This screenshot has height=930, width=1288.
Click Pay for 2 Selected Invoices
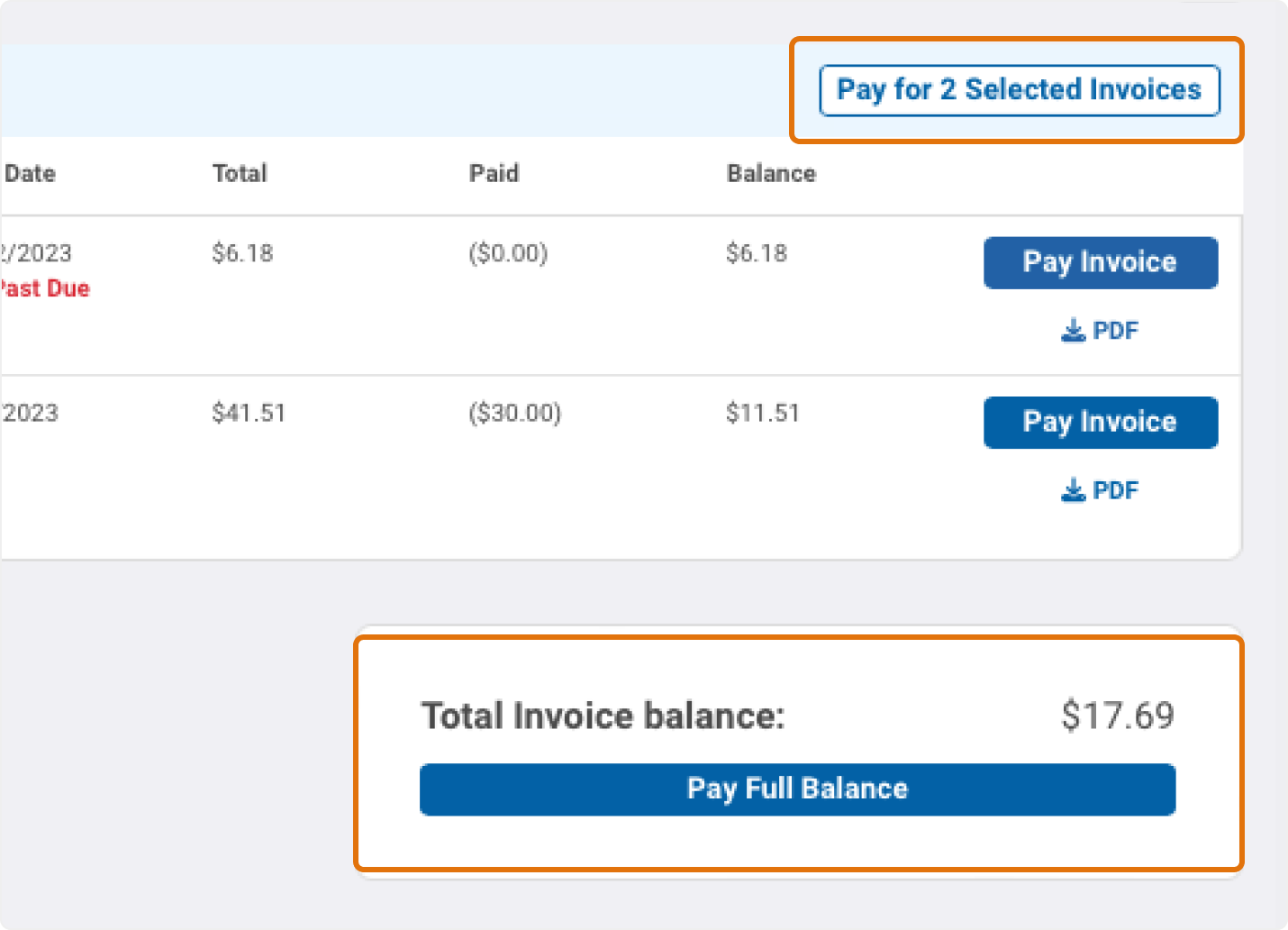coord(1018,89)
